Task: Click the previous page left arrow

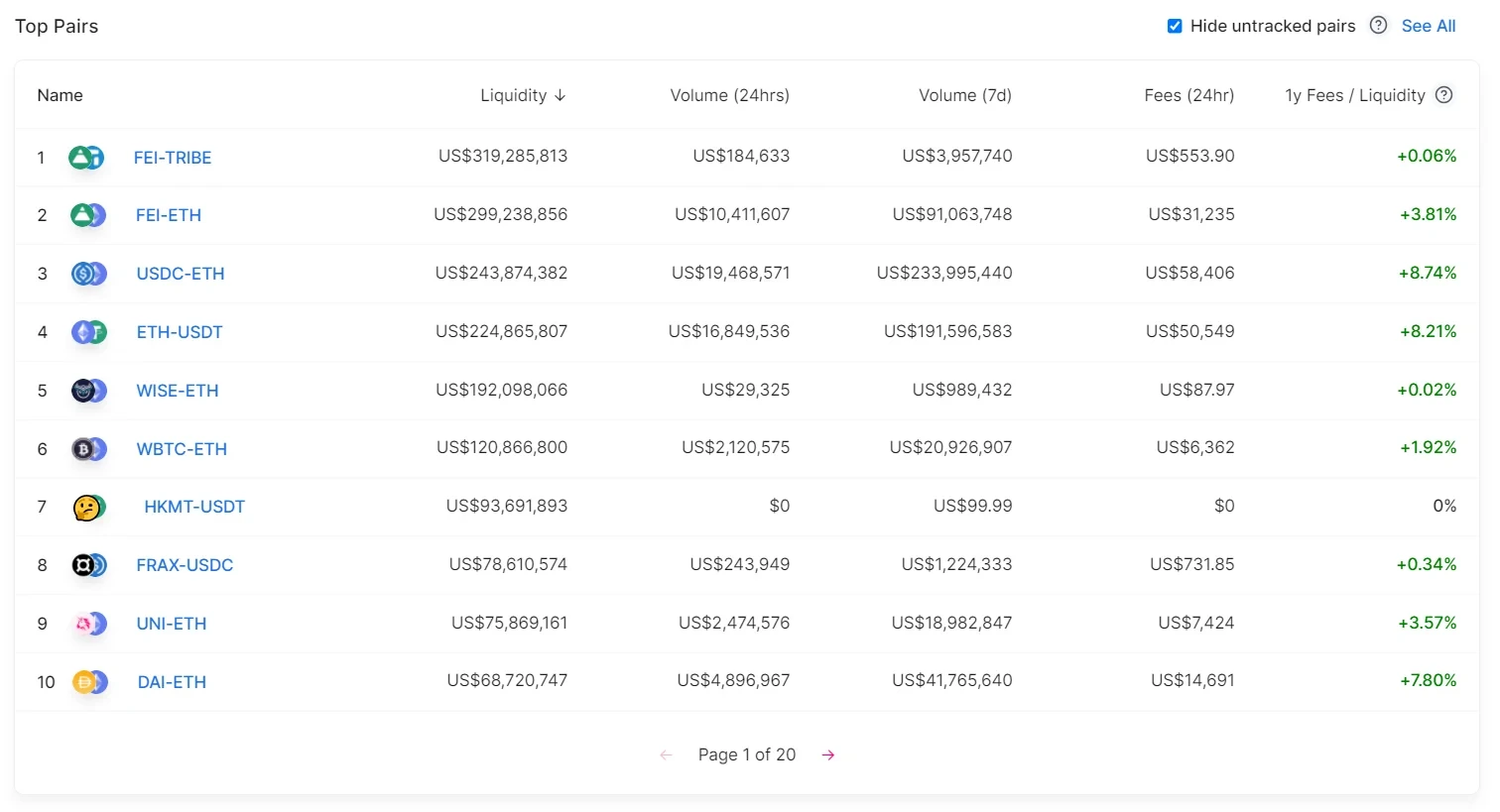Action: click(x=666, y=755)
